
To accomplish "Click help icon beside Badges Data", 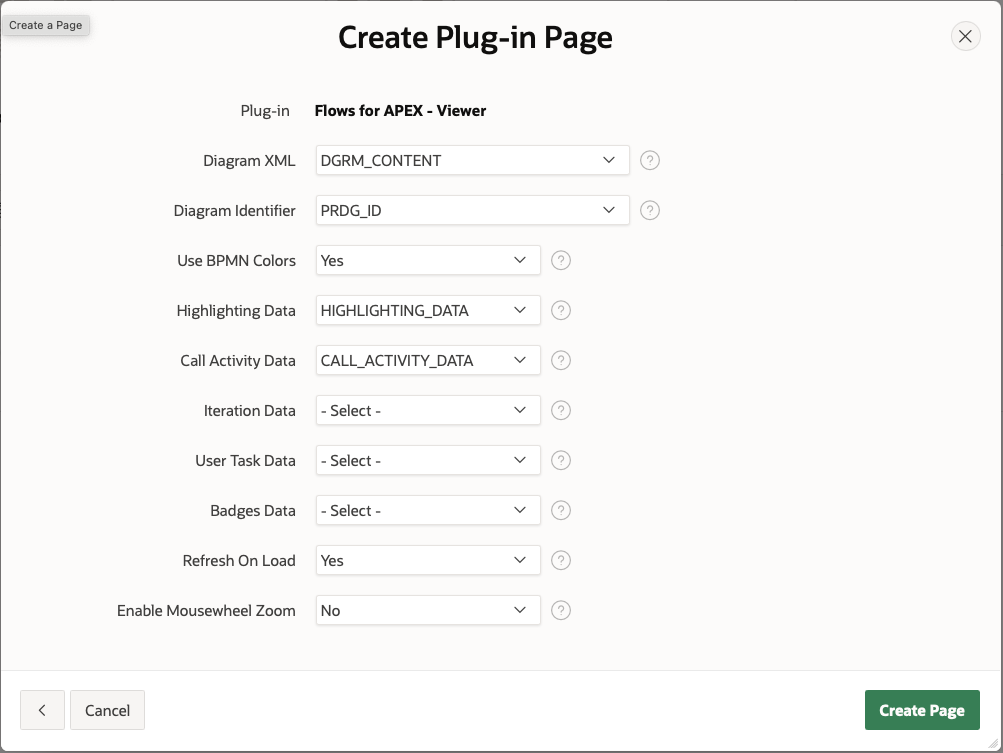I will (x=561, y=510).
